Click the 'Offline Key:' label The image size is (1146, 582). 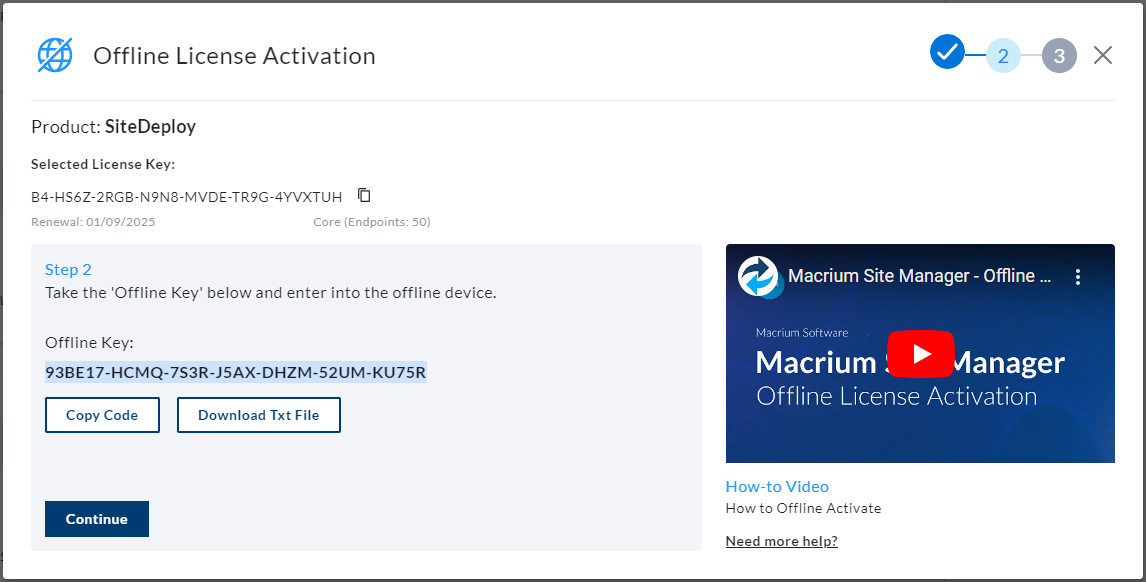[89, 343]
